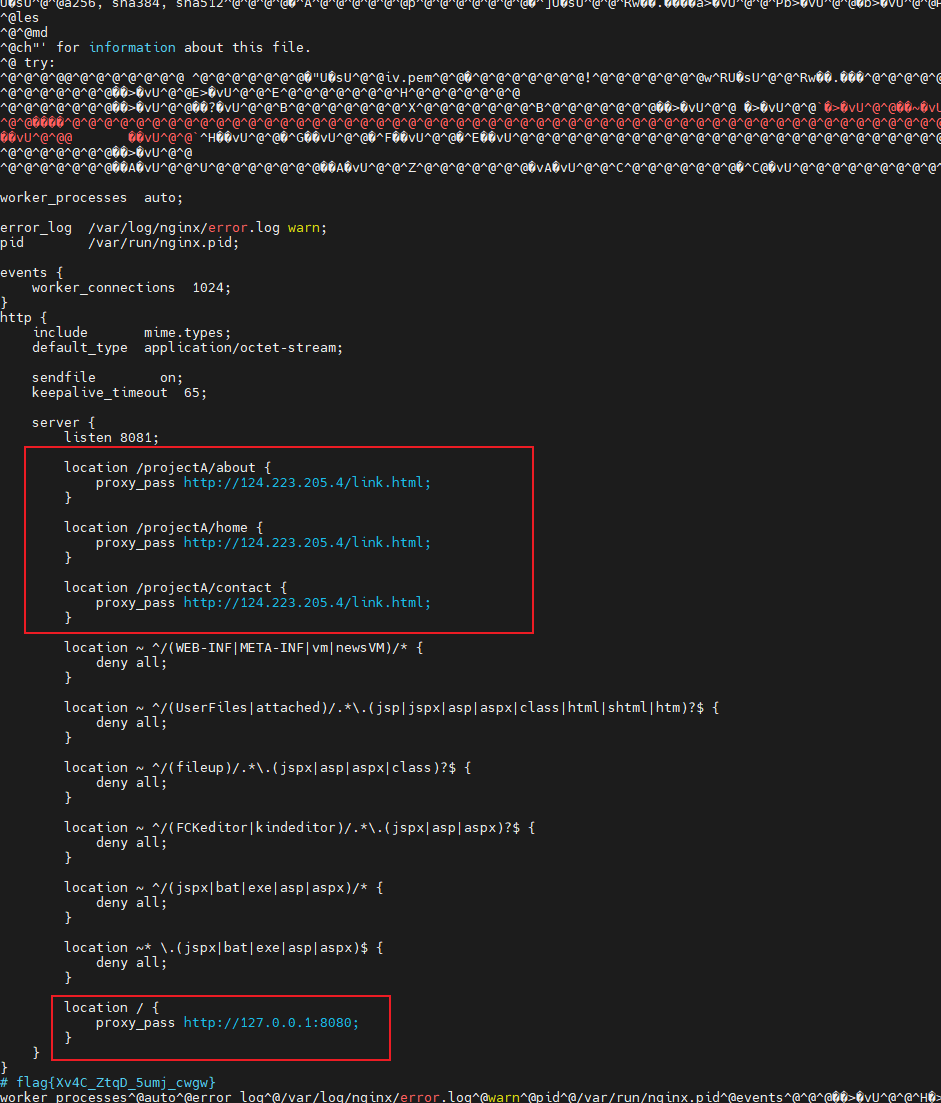Click default_type application/octet-stream directive
This screenshot has height=1103, width=941.
[187, 348]
